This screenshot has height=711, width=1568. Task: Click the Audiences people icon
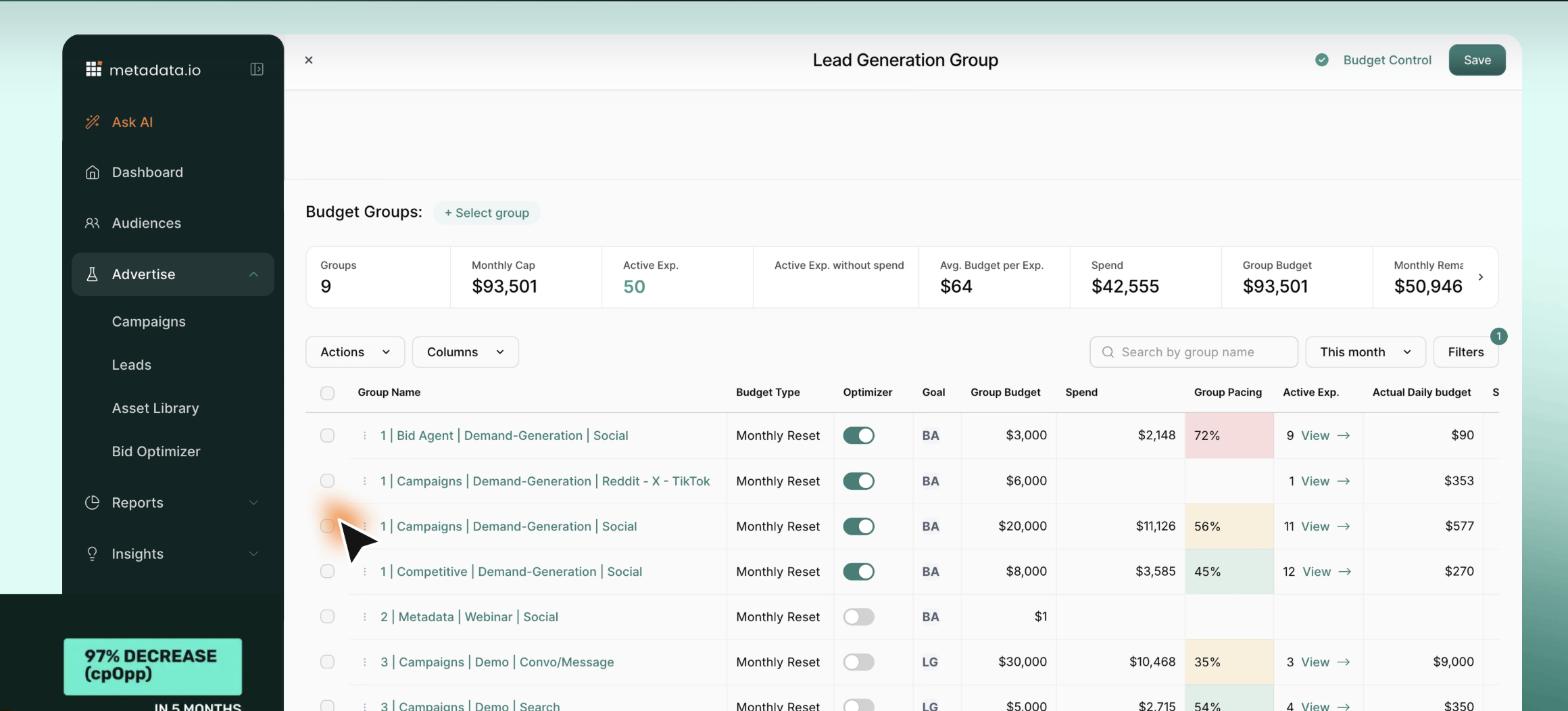click(93, 223)
